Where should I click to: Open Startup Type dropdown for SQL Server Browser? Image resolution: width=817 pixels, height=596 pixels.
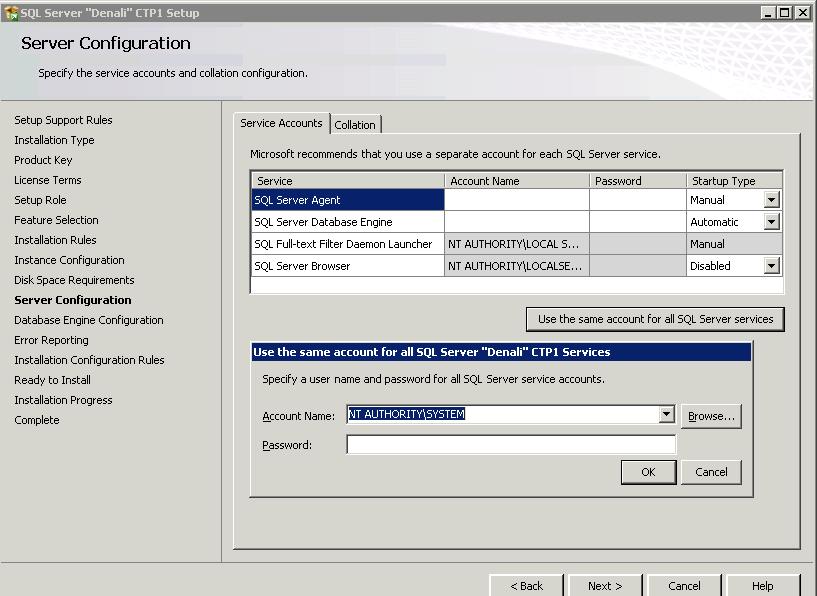pyautogui.click(x=771, y=266)
